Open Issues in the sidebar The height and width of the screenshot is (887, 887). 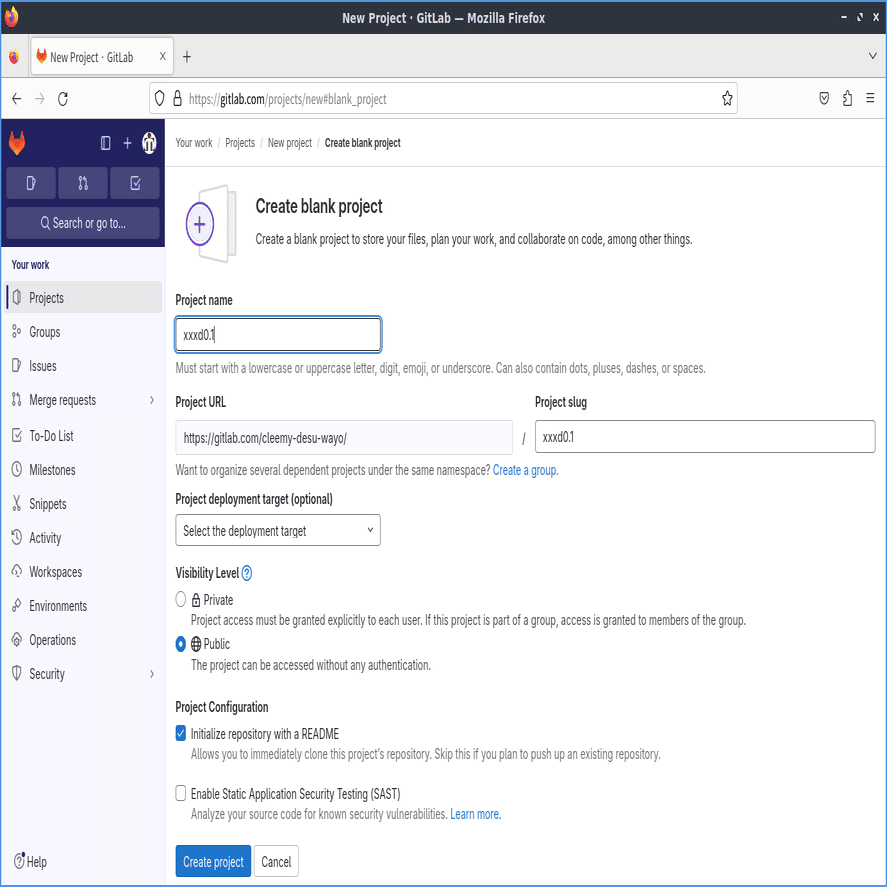pyautogui.click(x=83, y=366)
